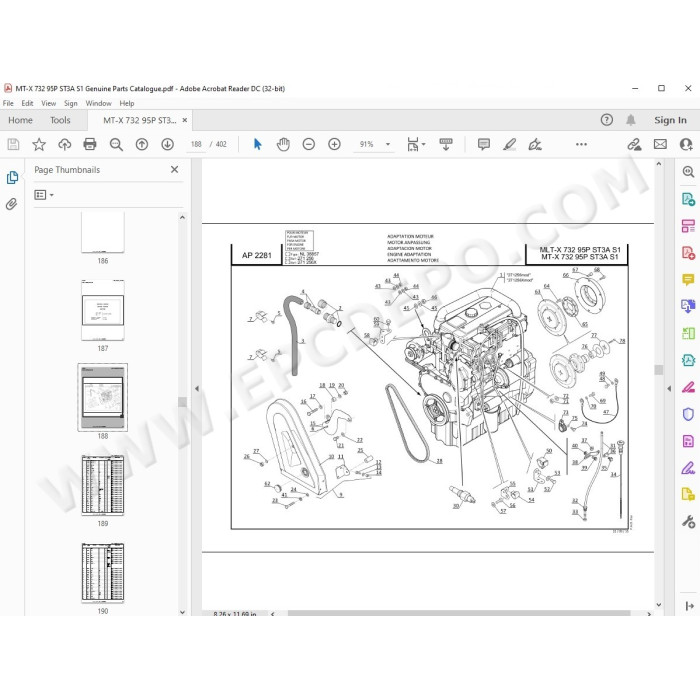
Task: Collapse the left navigation pane arrow
Action: click(x=197, y=389)
